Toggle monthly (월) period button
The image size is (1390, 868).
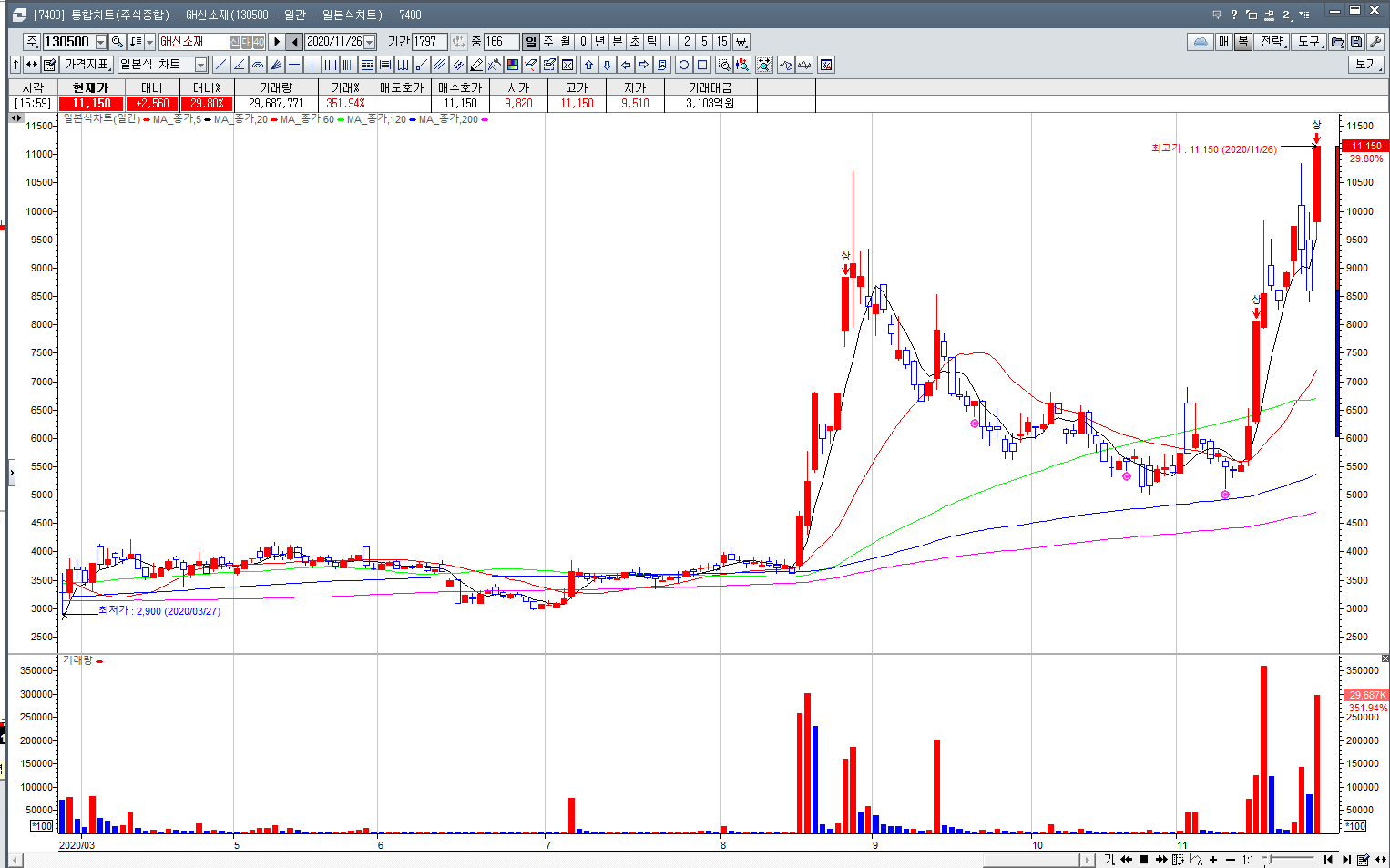tap(566, 42)
